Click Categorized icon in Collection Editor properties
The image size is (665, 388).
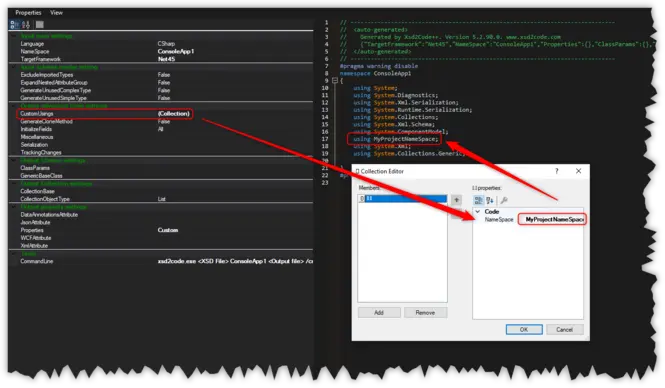coord(478,200)
